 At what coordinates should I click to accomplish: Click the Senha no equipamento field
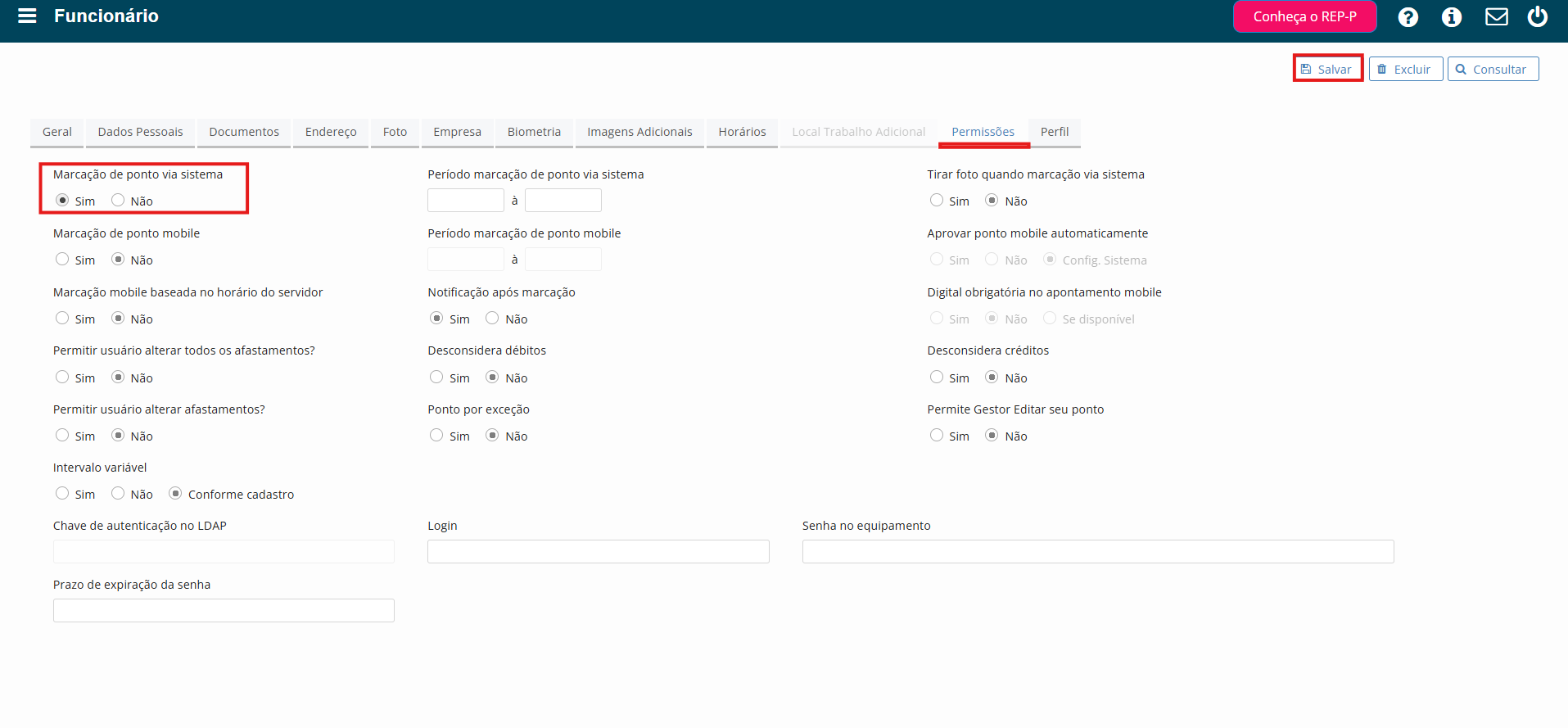coord(1098,551)
